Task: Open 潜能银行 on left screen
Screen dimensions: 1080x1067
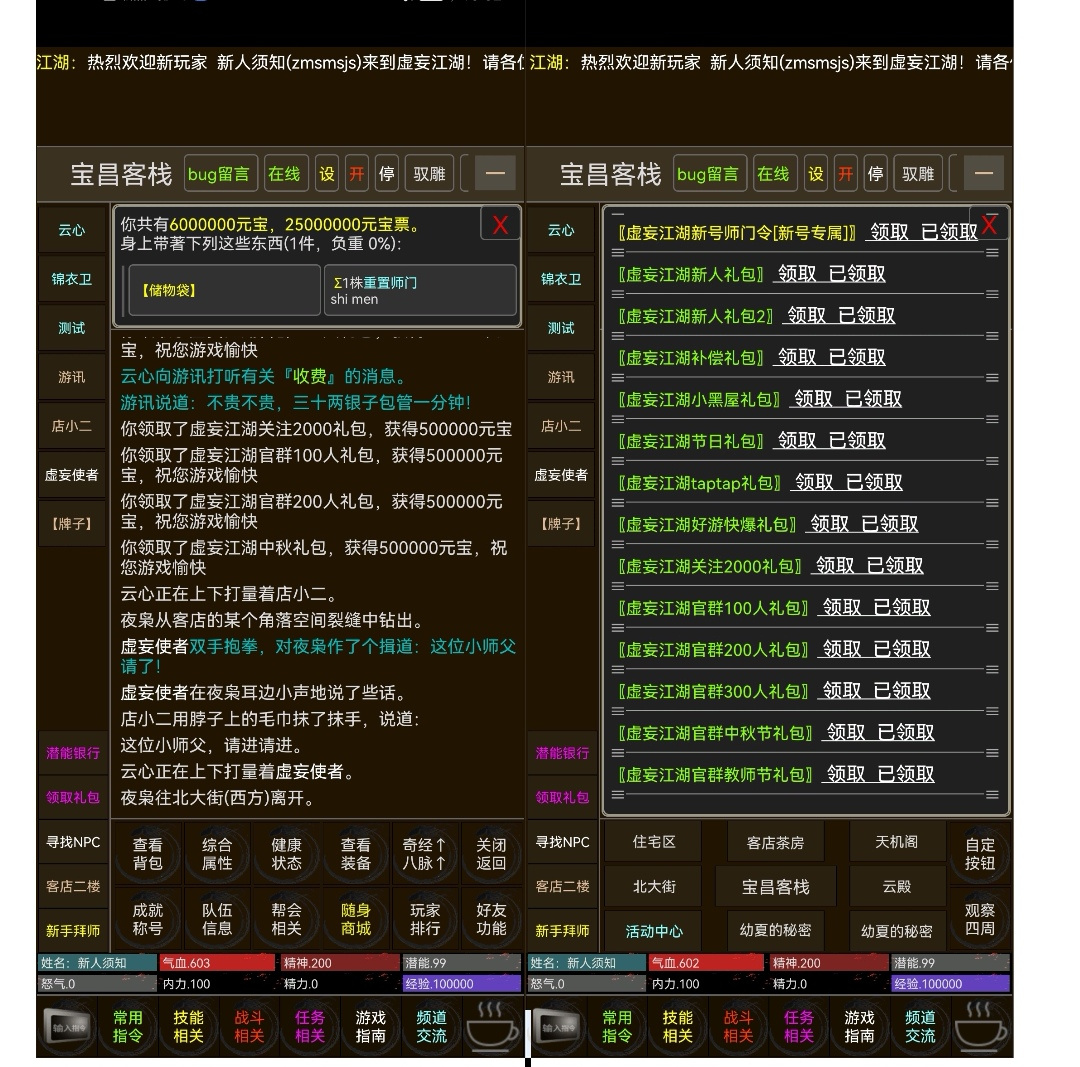Action: coord(73,753)
